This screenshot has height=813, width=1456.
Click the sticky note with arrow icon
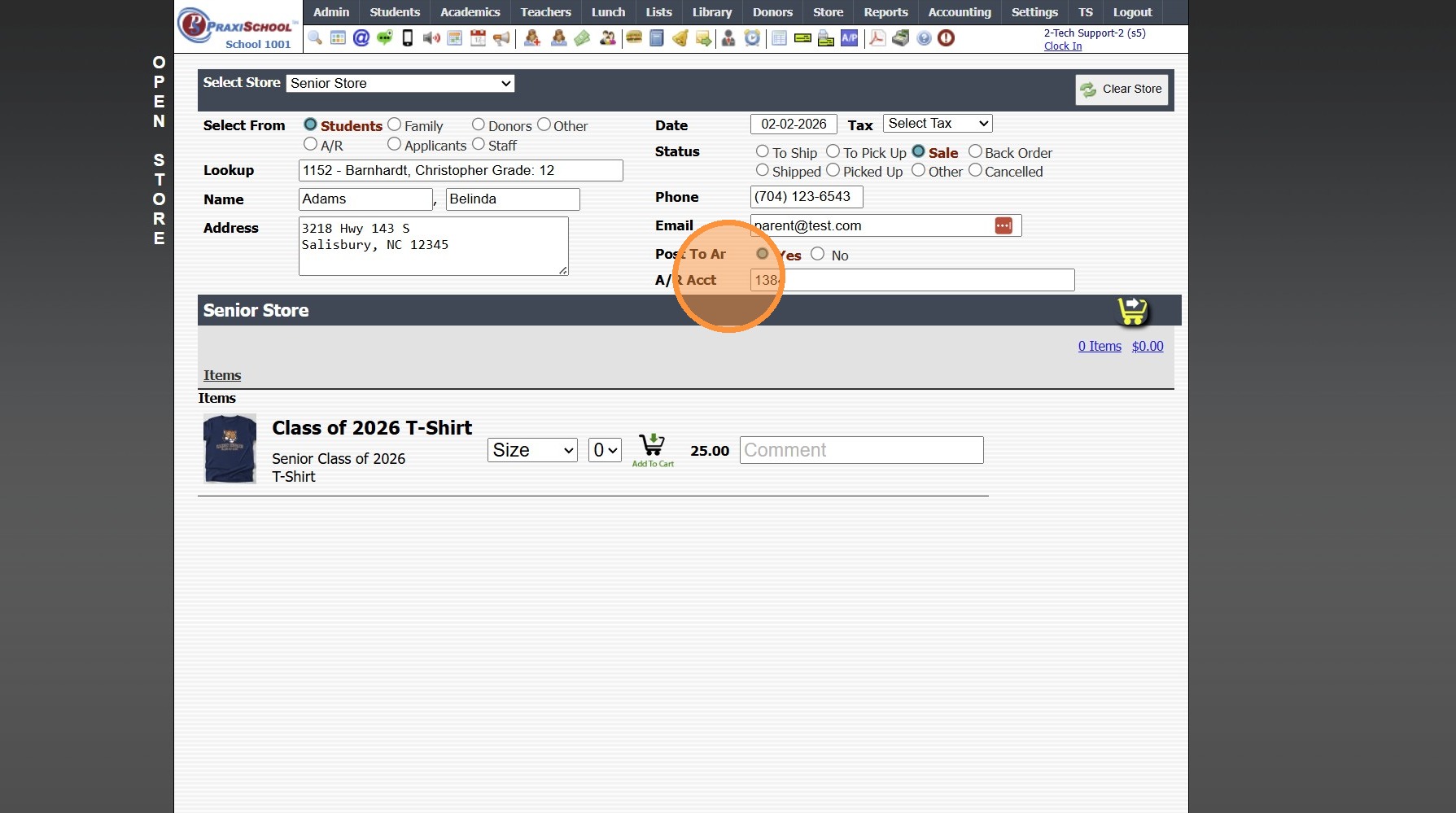click(703, 38)
